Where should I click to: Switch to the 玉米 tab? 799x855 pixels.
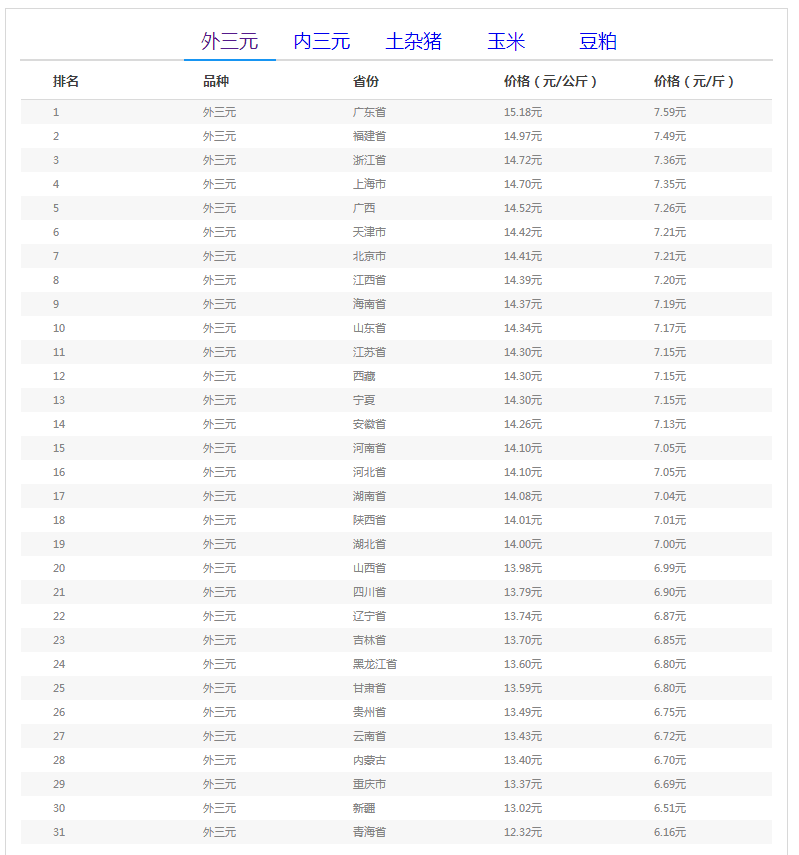506,41
